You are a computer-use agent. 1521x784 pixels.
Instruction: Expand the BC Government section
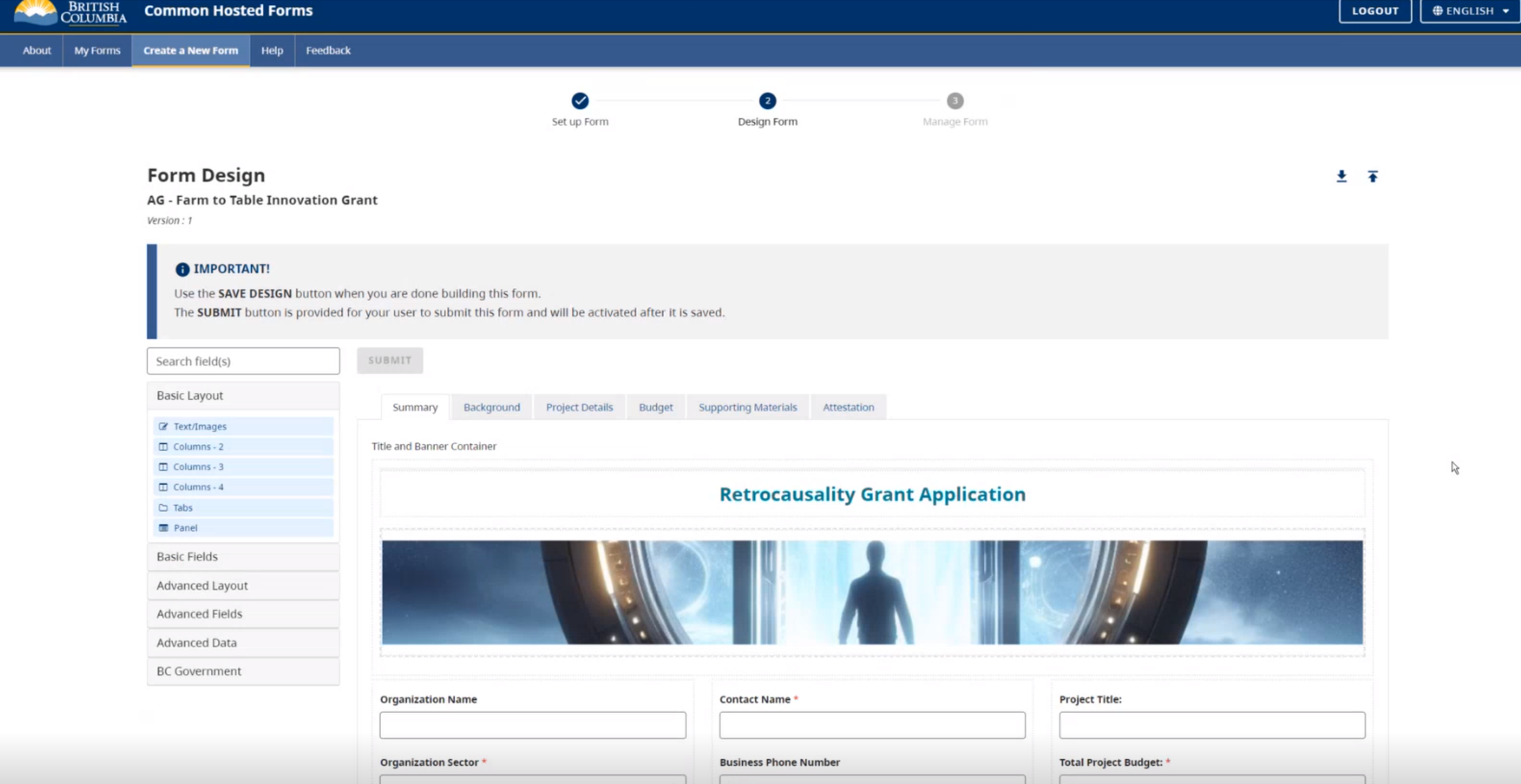243,671
